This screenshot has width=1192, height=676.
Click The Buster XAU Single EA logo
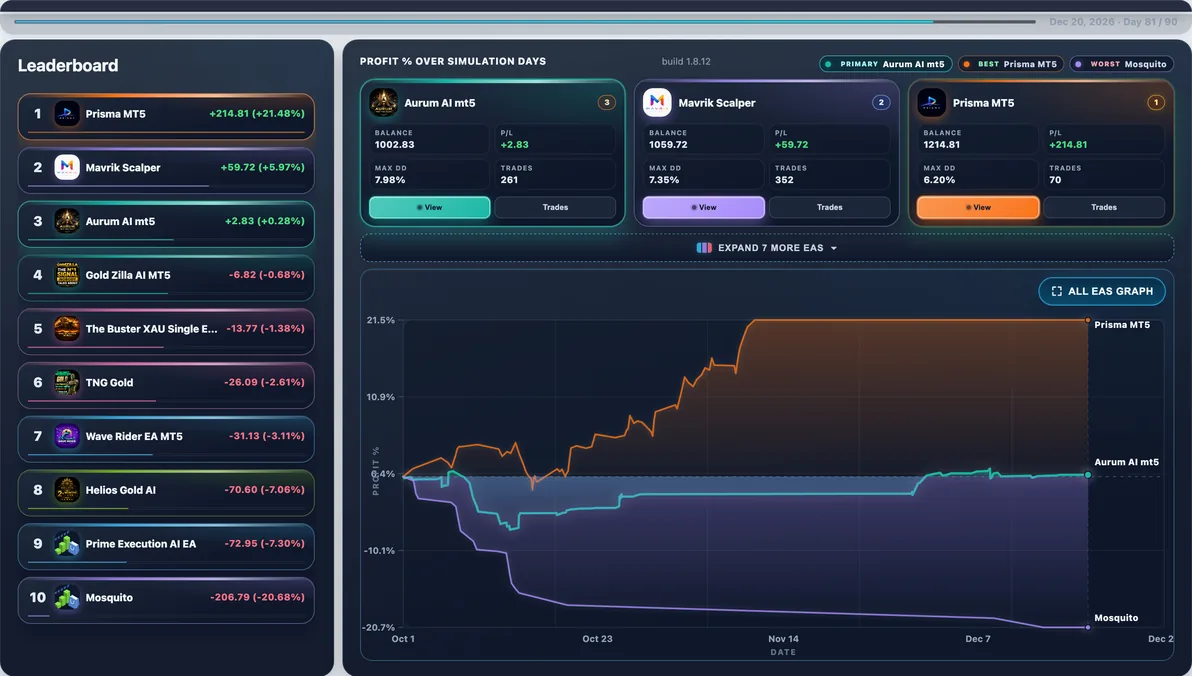click(67, 329)
